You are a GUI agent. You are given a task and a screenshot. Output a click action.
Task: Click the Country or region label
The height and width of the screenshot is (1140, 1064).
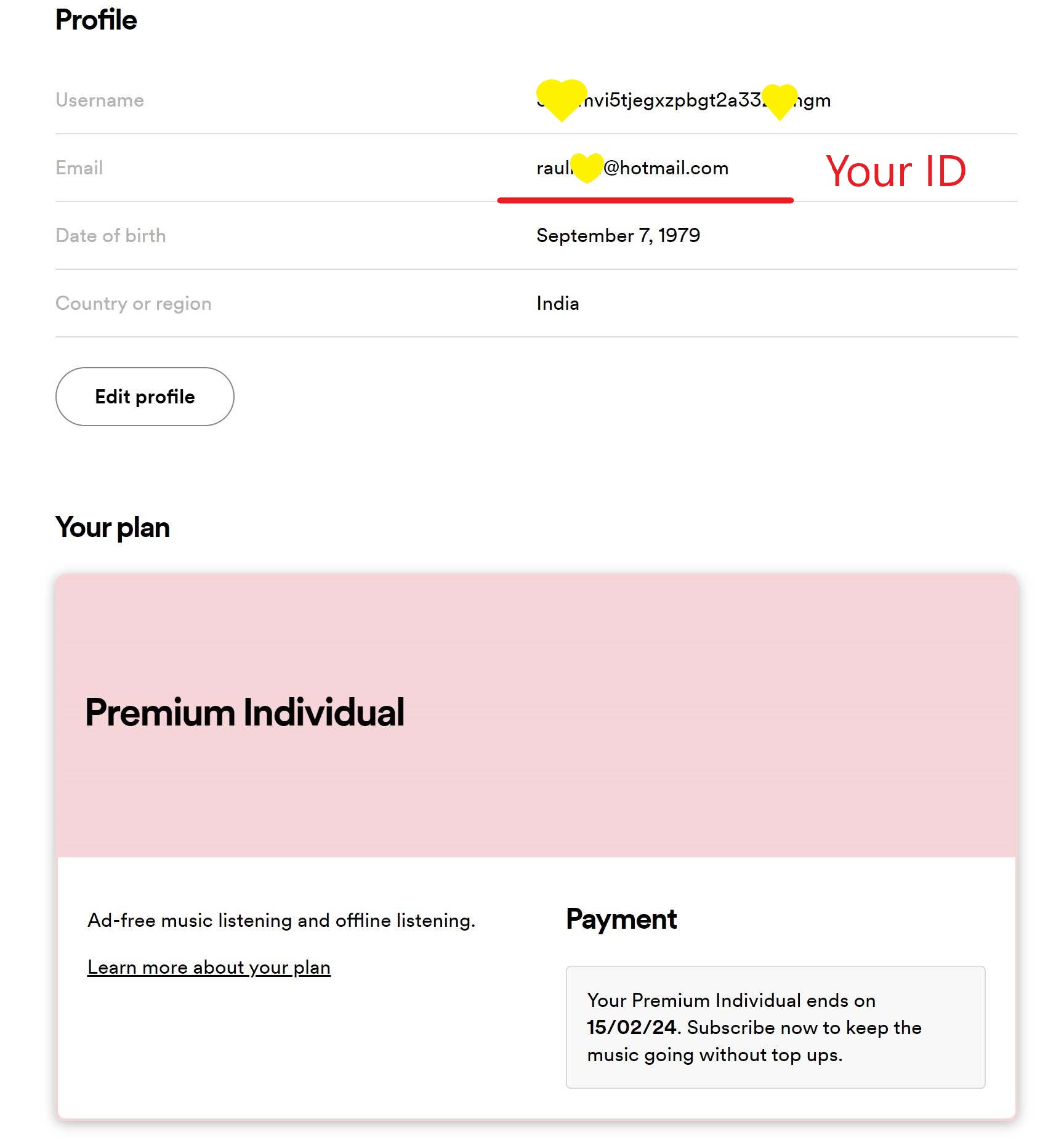coord(134,304)
